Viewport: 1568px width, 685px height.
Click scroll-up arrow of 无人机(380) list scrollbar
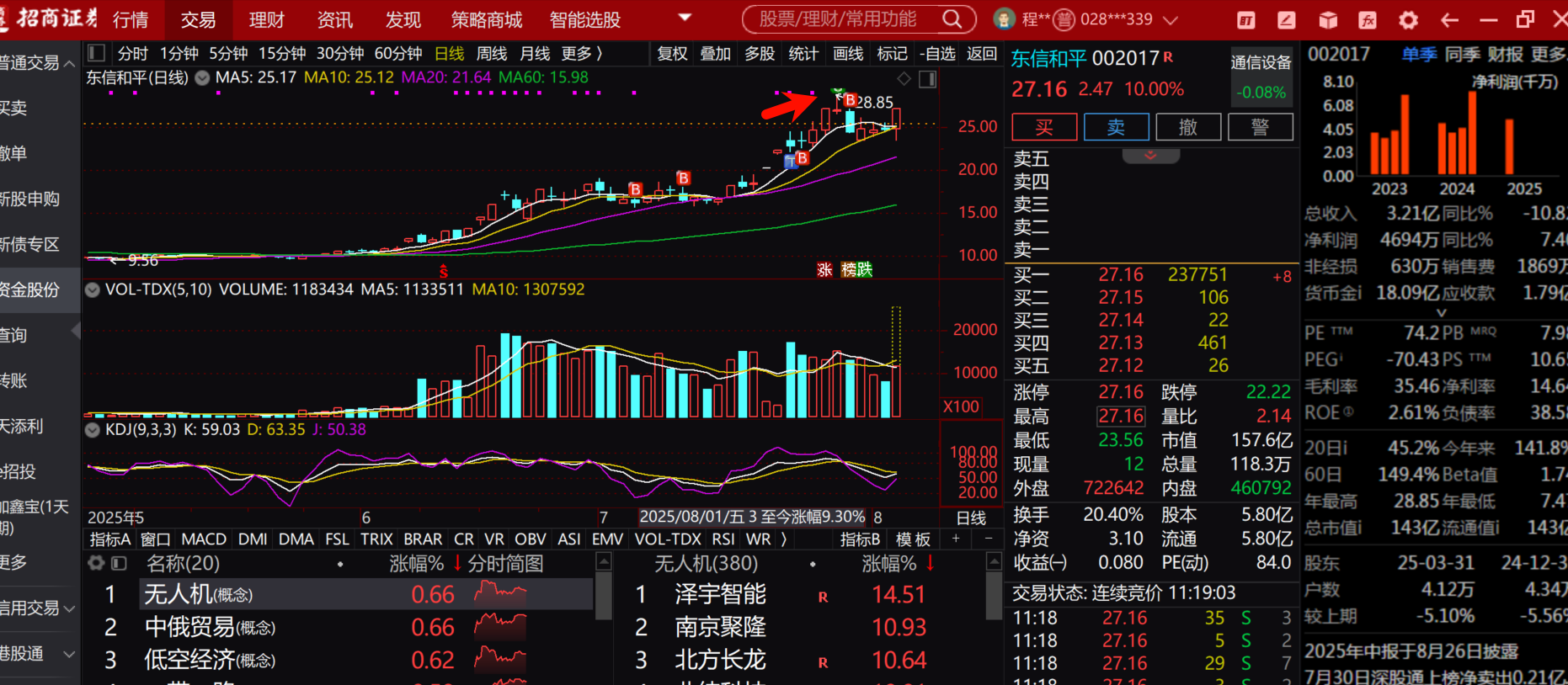994,561
